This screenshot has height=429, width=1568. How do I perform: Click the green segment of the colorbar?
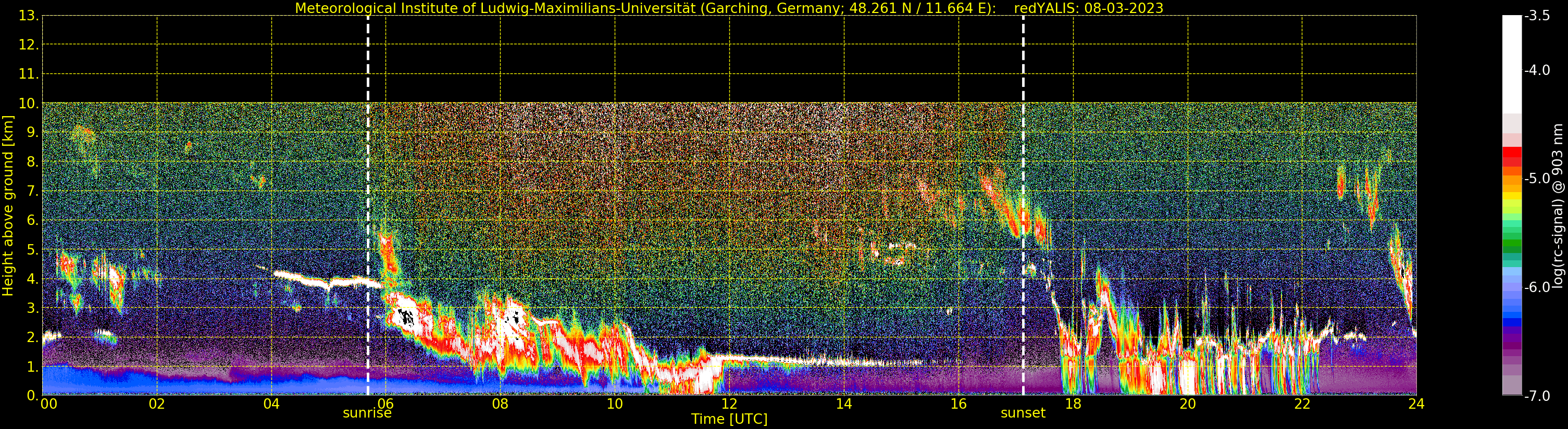(x=1512, y=244)
